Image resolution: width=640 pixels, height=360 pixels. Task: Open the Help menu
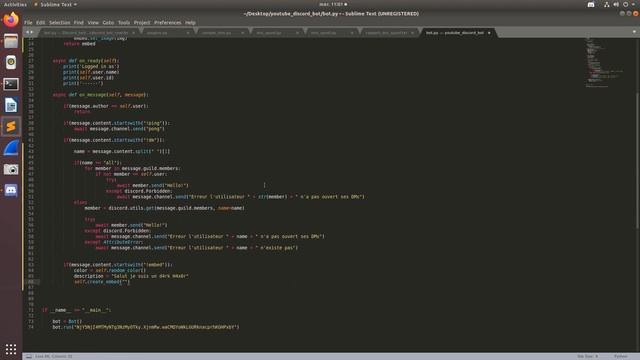190,22
